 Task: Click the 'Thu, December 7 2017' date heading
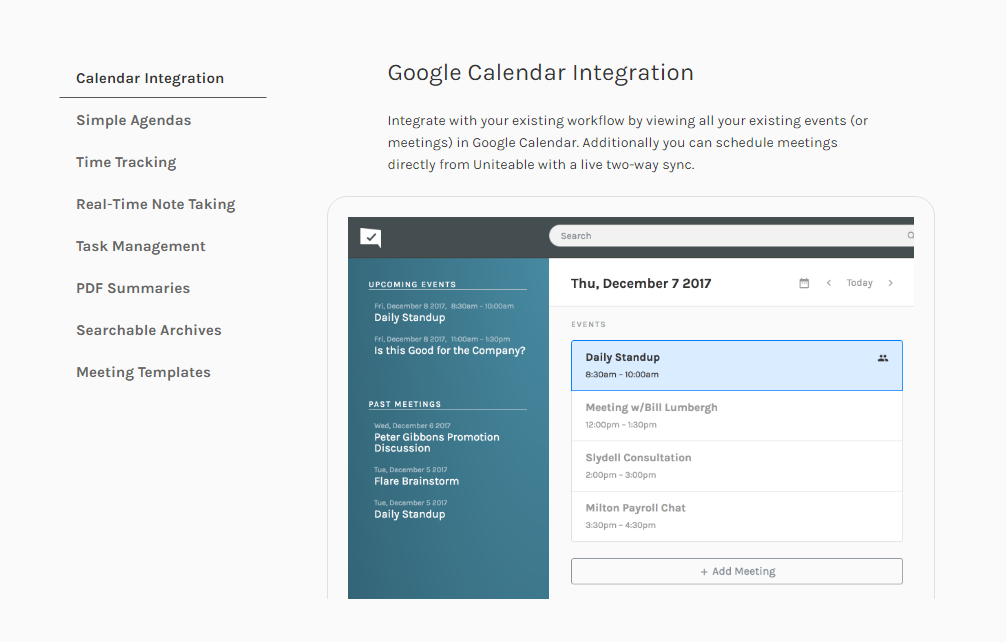click(x=641, y=283)
